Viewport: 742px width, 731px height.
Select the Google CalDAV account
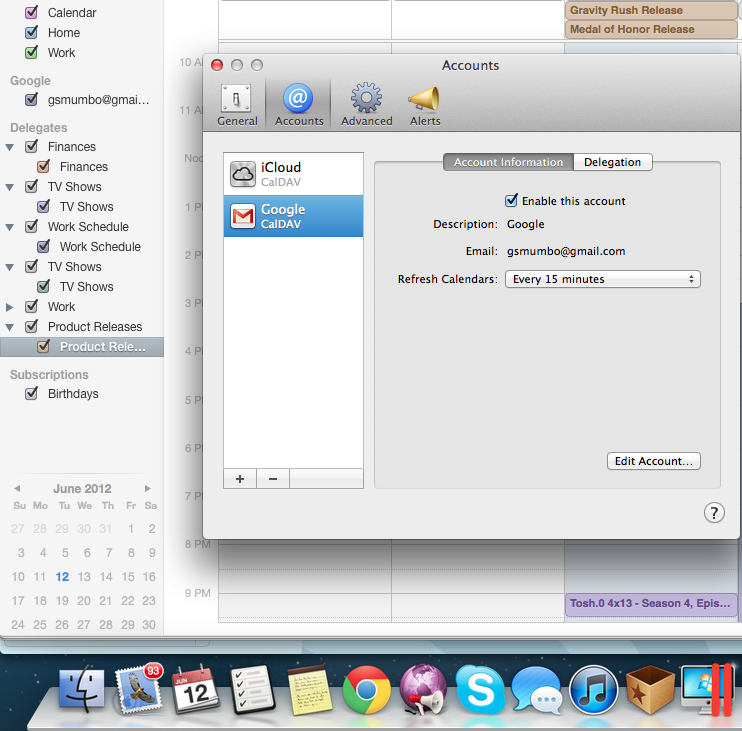(x=293, y=216)
